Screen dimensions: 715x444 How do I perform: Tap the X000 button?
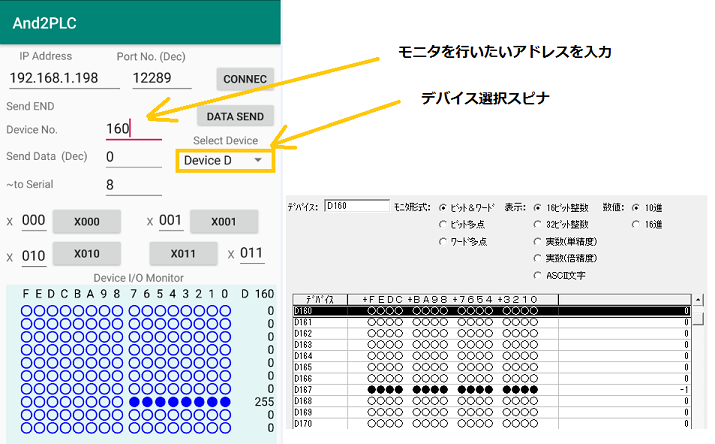(87, 222)
